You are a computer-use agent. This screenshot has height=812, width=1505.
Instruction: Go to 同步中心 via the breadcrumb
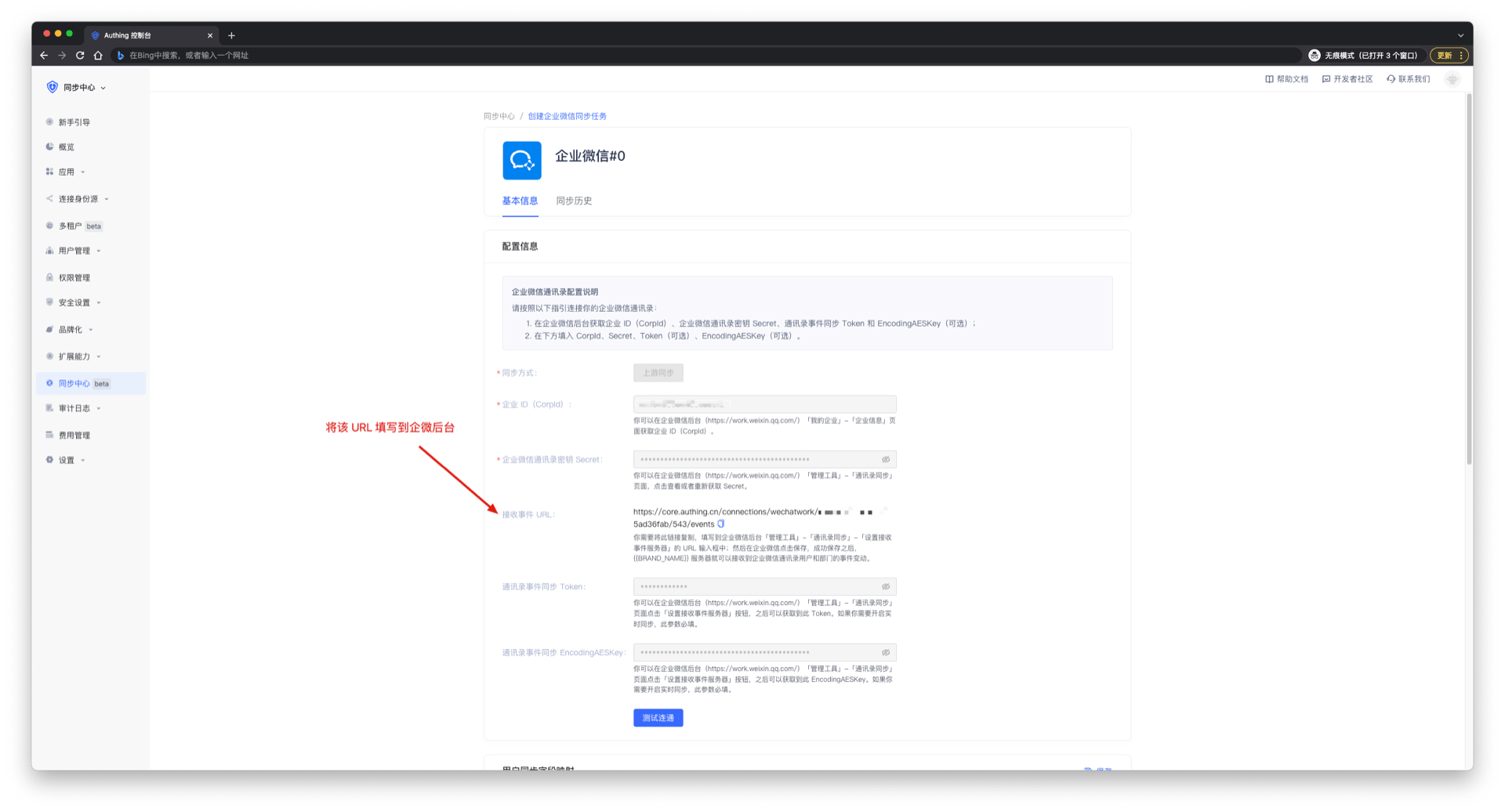(x=499, y=116)
